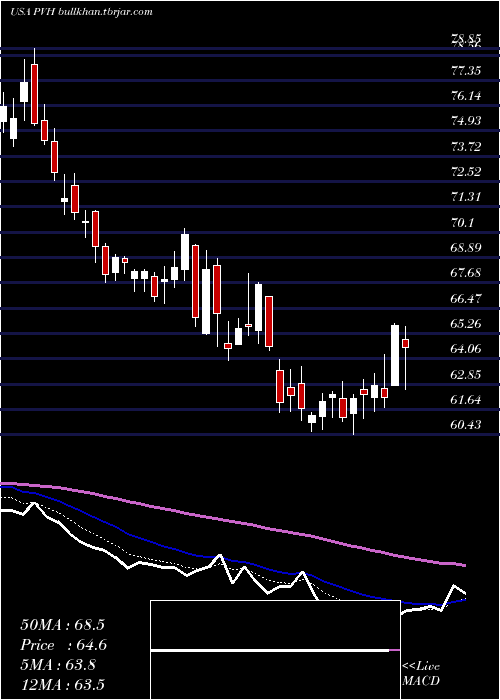This screenshot has height=700, width=500.
Task: Click the 61.64 price axis label
Action: click(x=467, y=400)
